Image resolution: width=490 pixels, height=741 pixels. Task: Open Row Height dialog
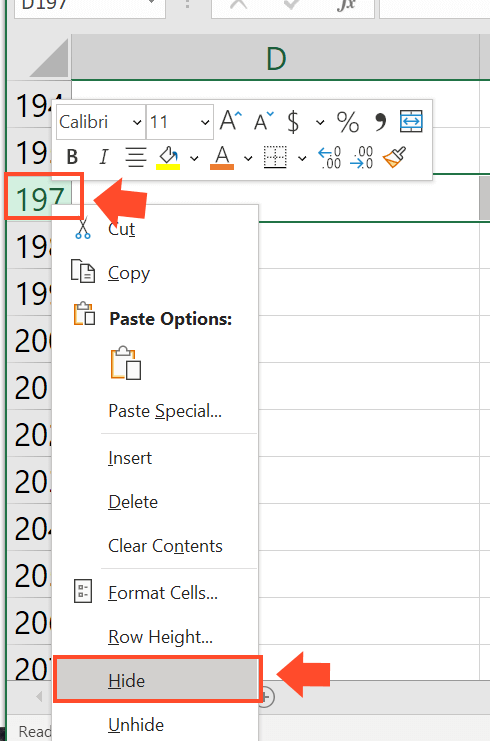tap(155, 637)
